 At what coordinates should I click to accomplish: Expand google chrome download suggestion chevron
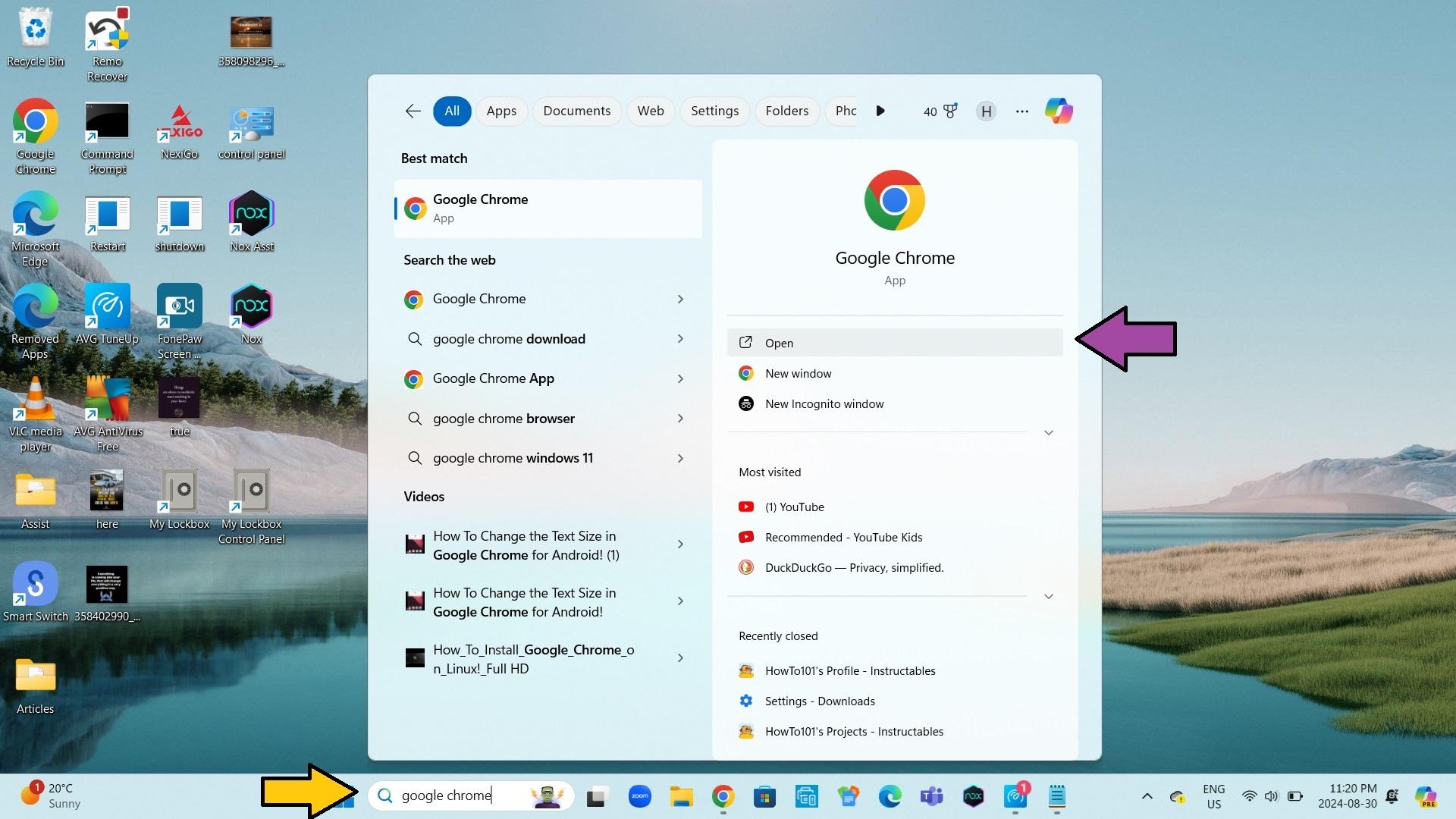680,339
